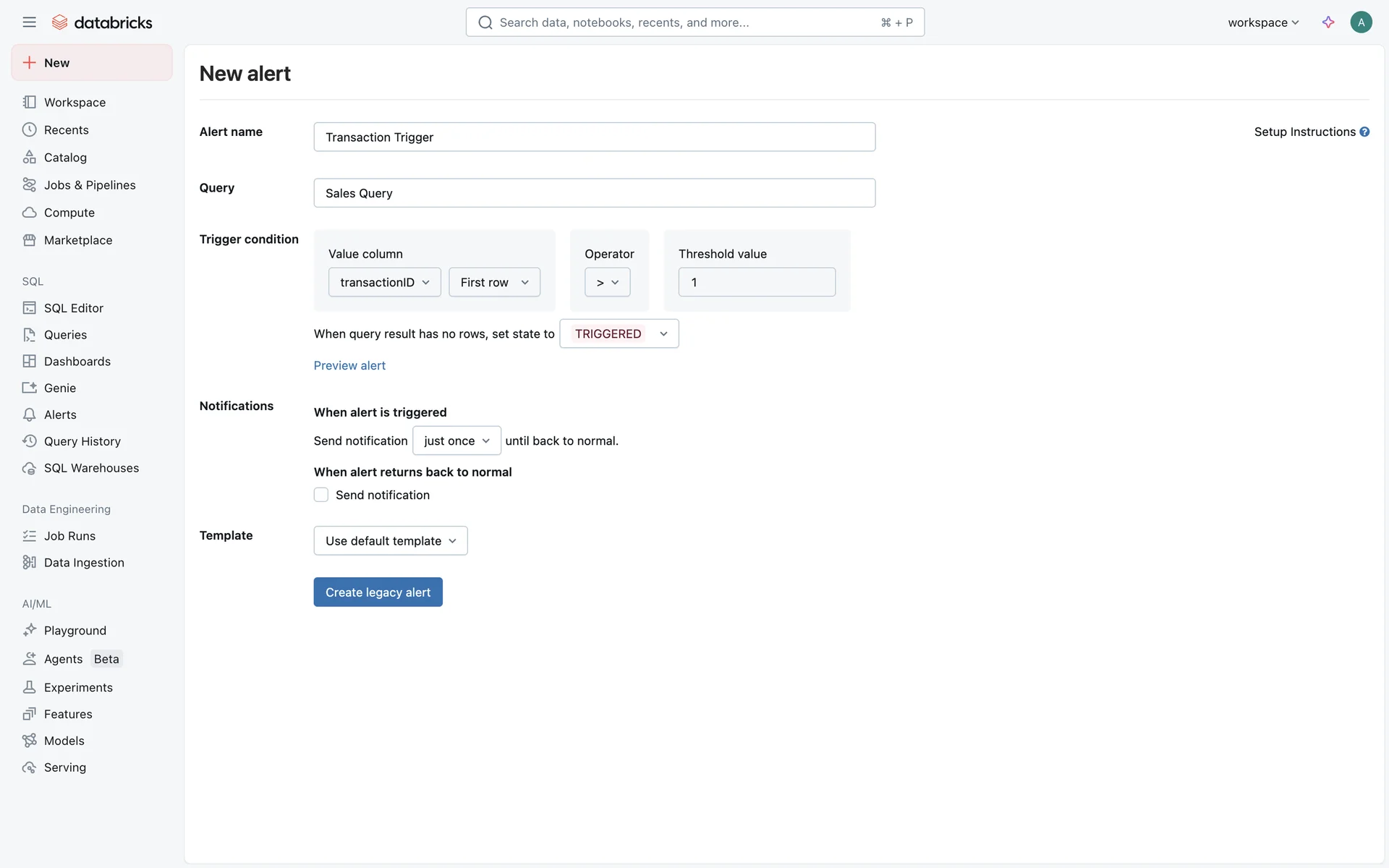Open SQL Warehouses in sidebar

pos(91,468)
